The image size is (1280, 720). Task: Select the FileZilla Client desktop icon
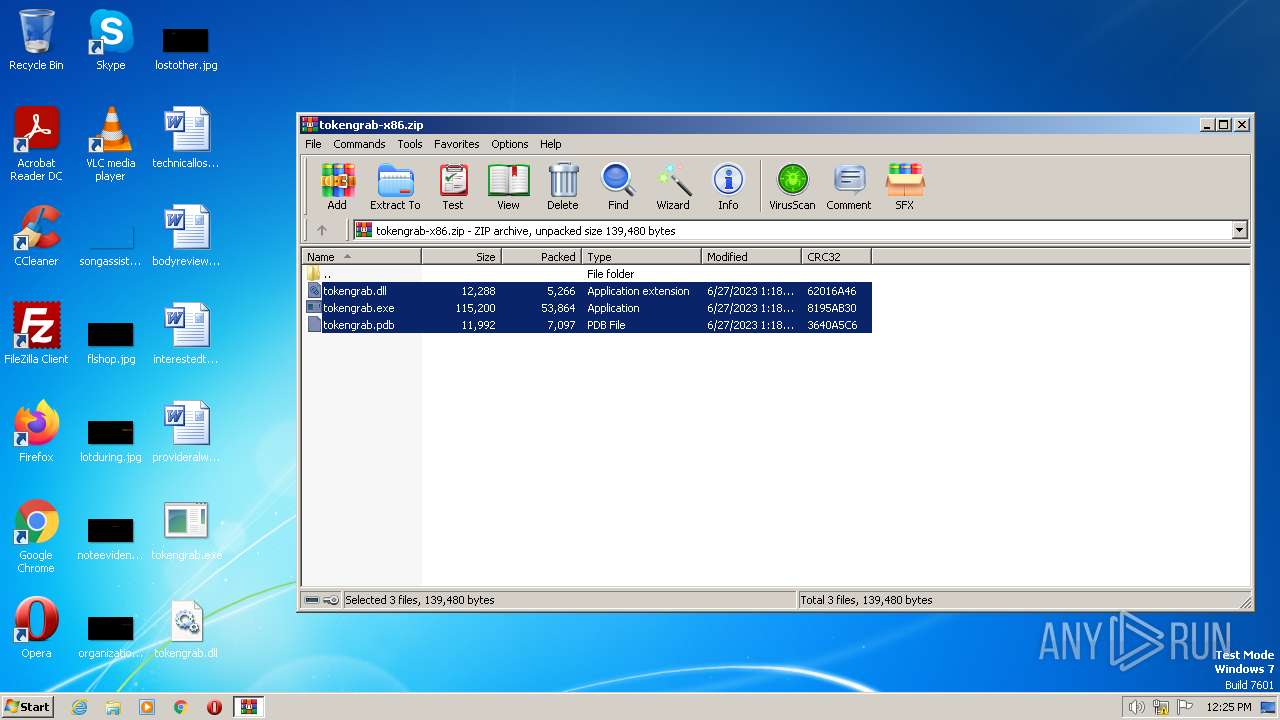(x=36, y=334)
